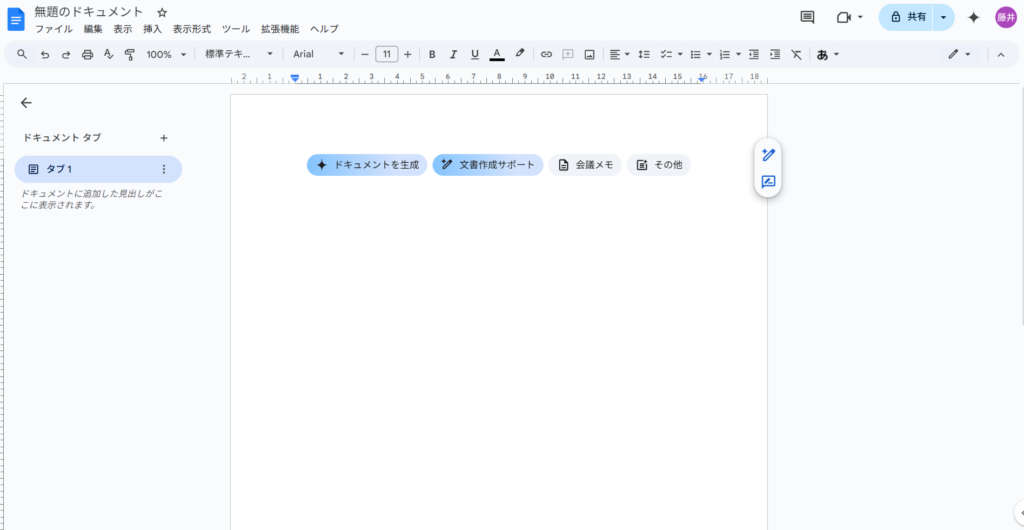Open the ツール menu
The height and width of the screenshot is (530, 1024).
236,29
